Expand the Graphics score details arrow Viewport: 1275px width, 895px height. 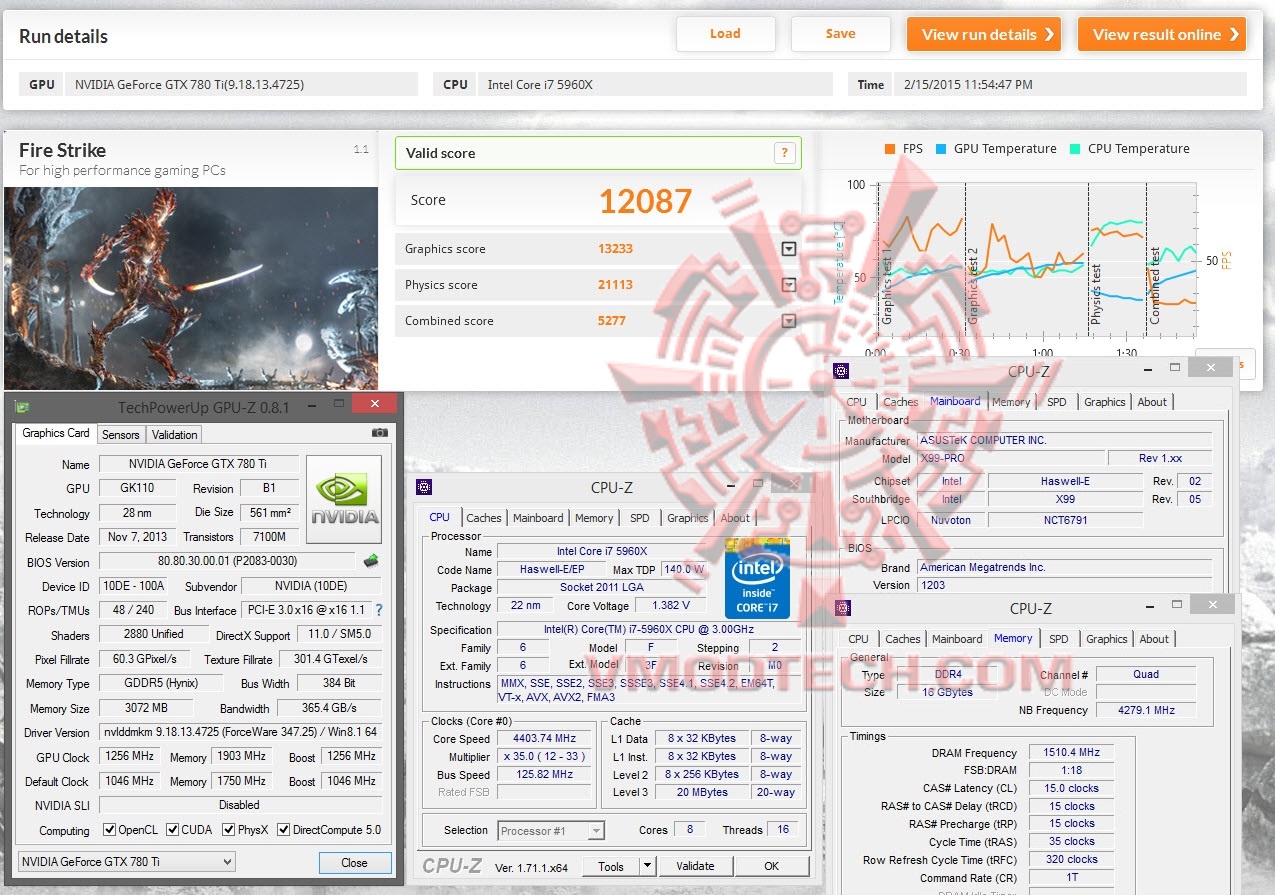coord(788,248)
